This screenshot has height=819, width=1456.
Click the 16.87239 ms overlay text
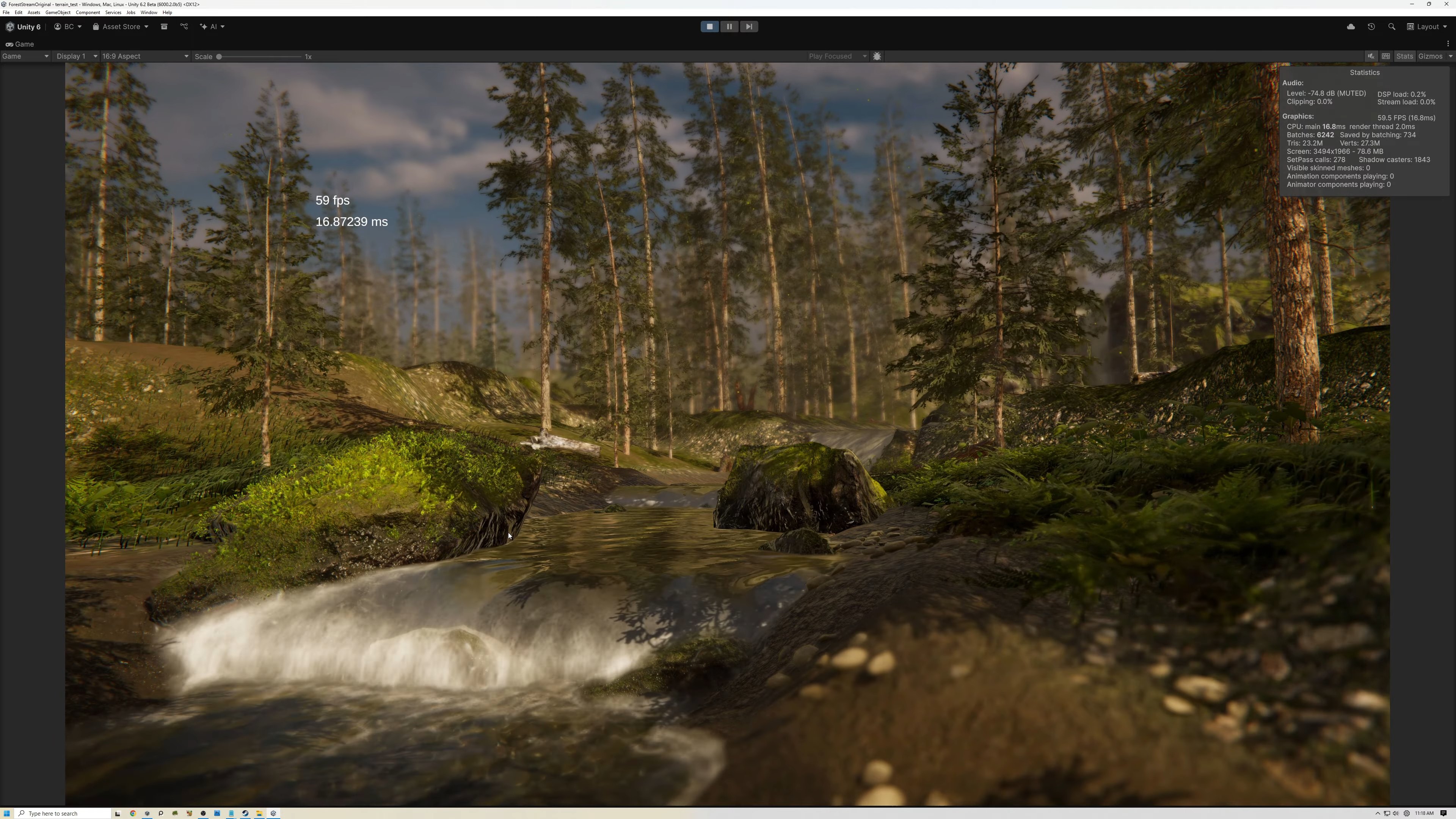point(351,221)
